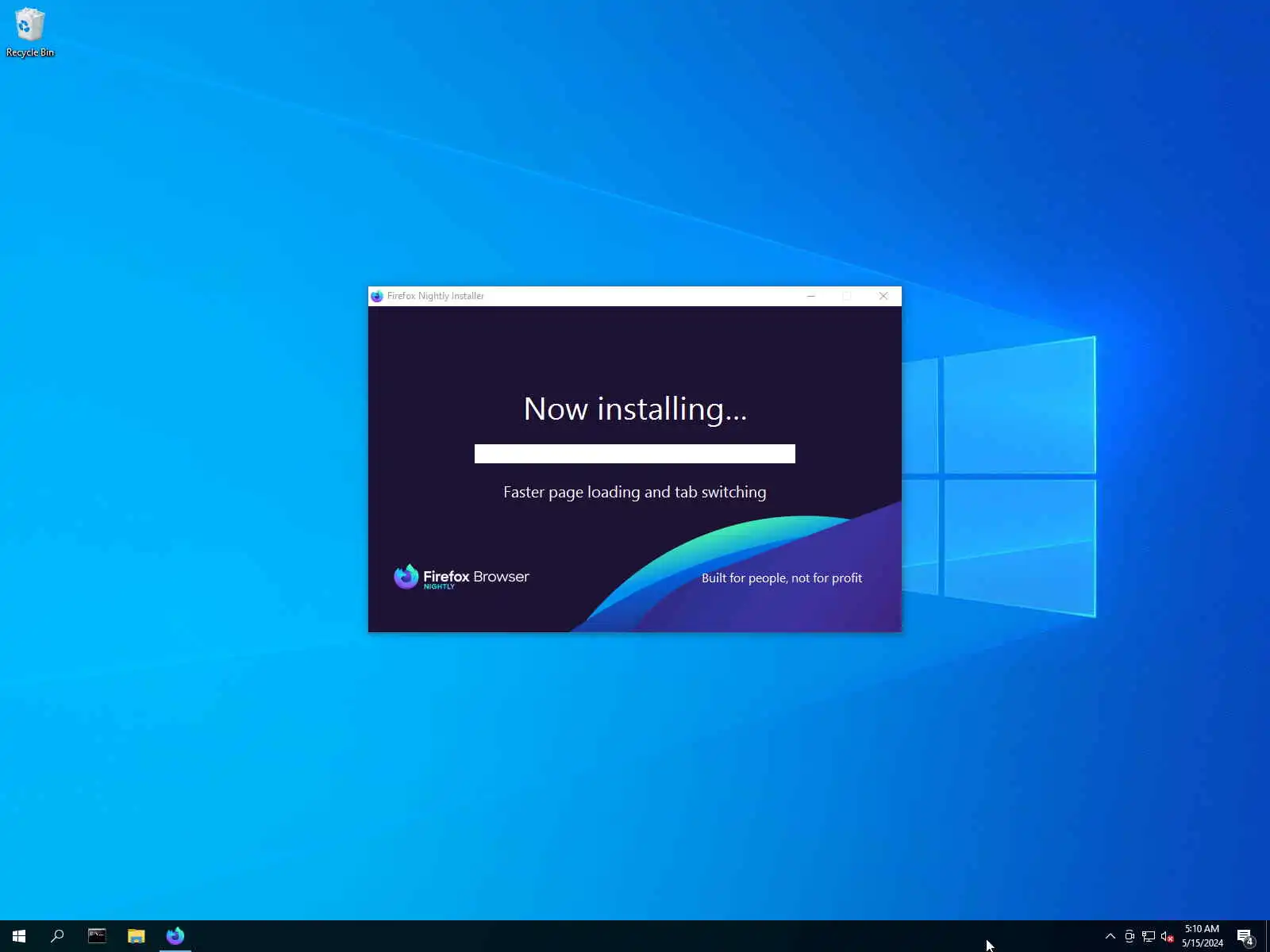Open the Windows Start menu
Image resolution: width=1270 pixels, height=952 pixels.
tap(19, 936)
